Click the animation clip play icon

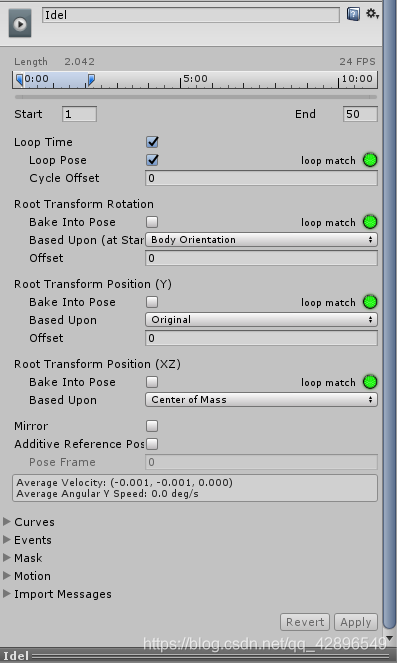pos(20,24)
